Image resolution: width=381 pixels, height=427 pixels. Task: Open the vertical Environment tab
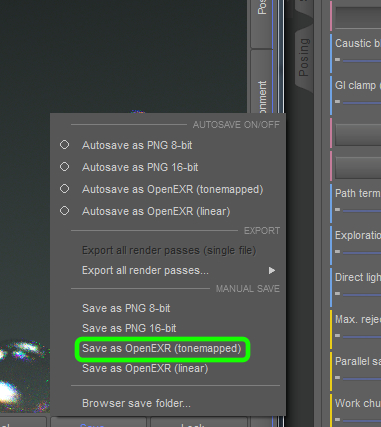click(x=262, y=97)
